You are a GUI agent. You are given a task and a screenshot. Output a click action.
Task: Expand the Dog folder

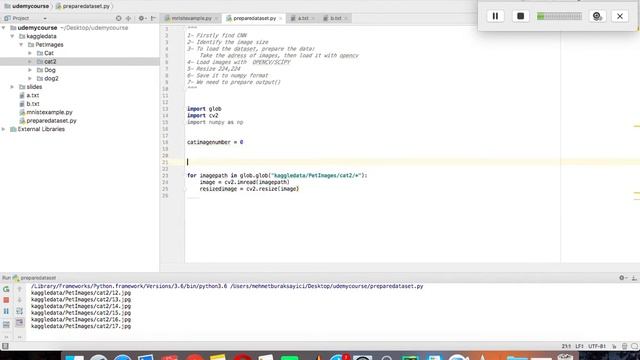point(30,70)
